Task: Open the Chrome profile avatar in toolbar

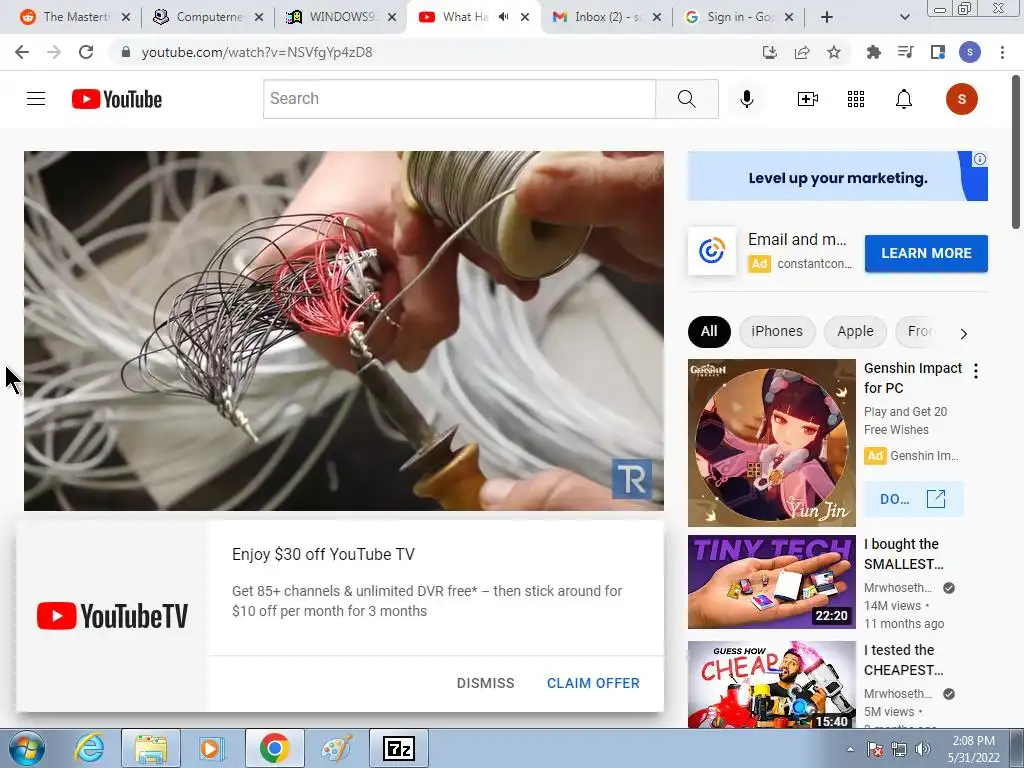Action: (x=969, y=52)
